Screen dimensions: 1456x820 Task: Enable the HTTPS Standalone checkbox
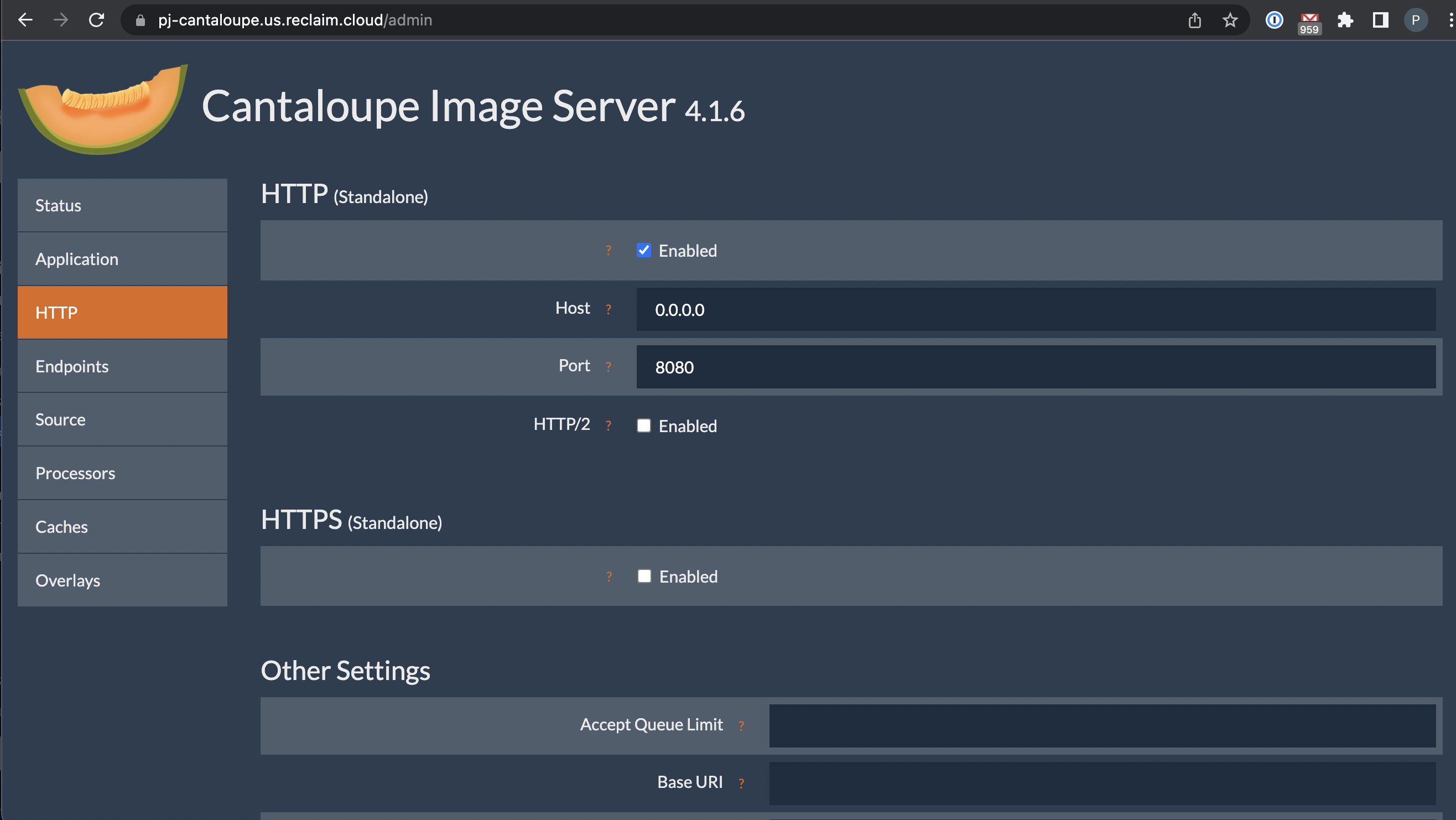point(644,576)
